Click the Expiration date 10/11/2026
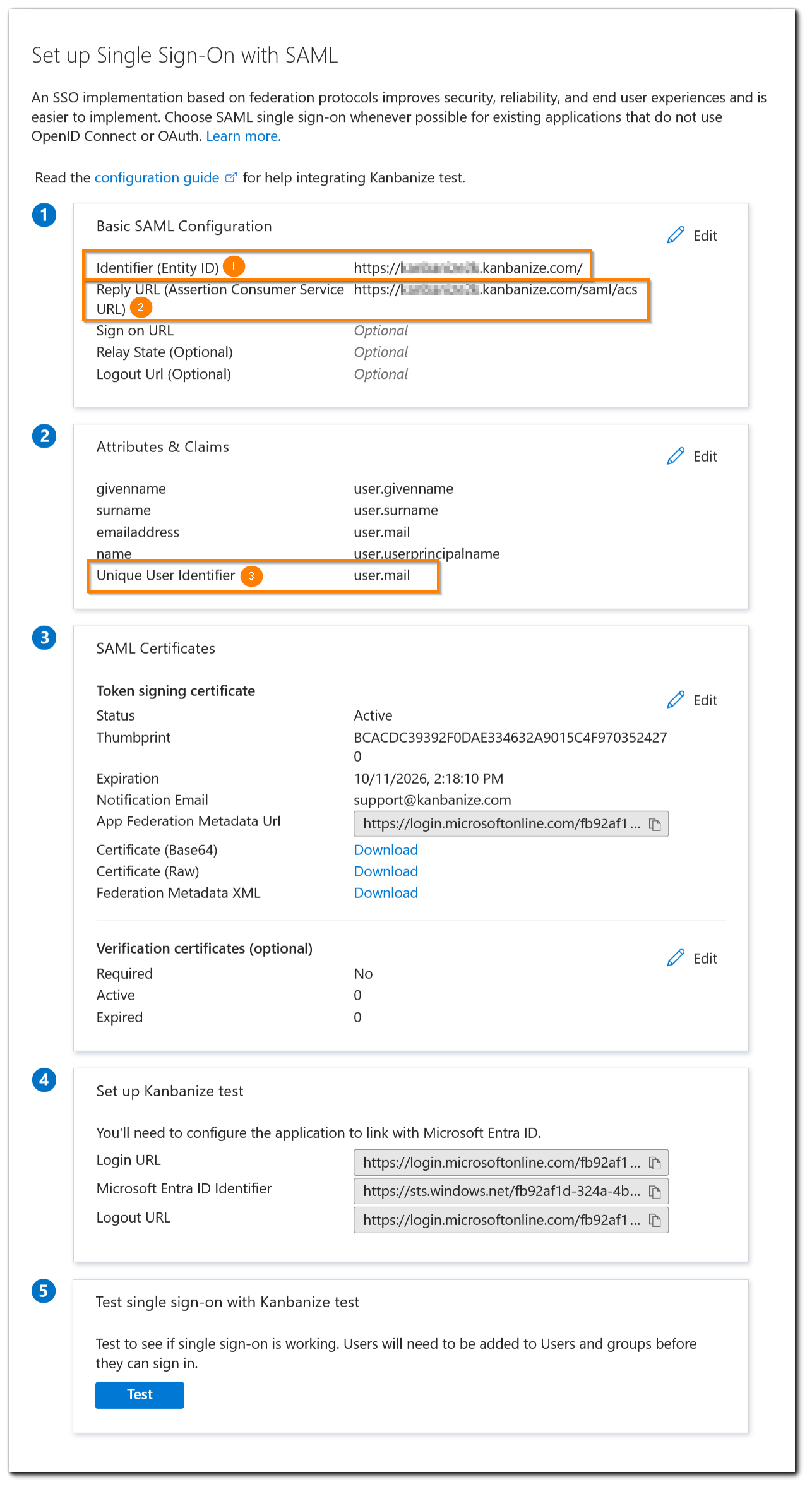 [x=429, y=779]
